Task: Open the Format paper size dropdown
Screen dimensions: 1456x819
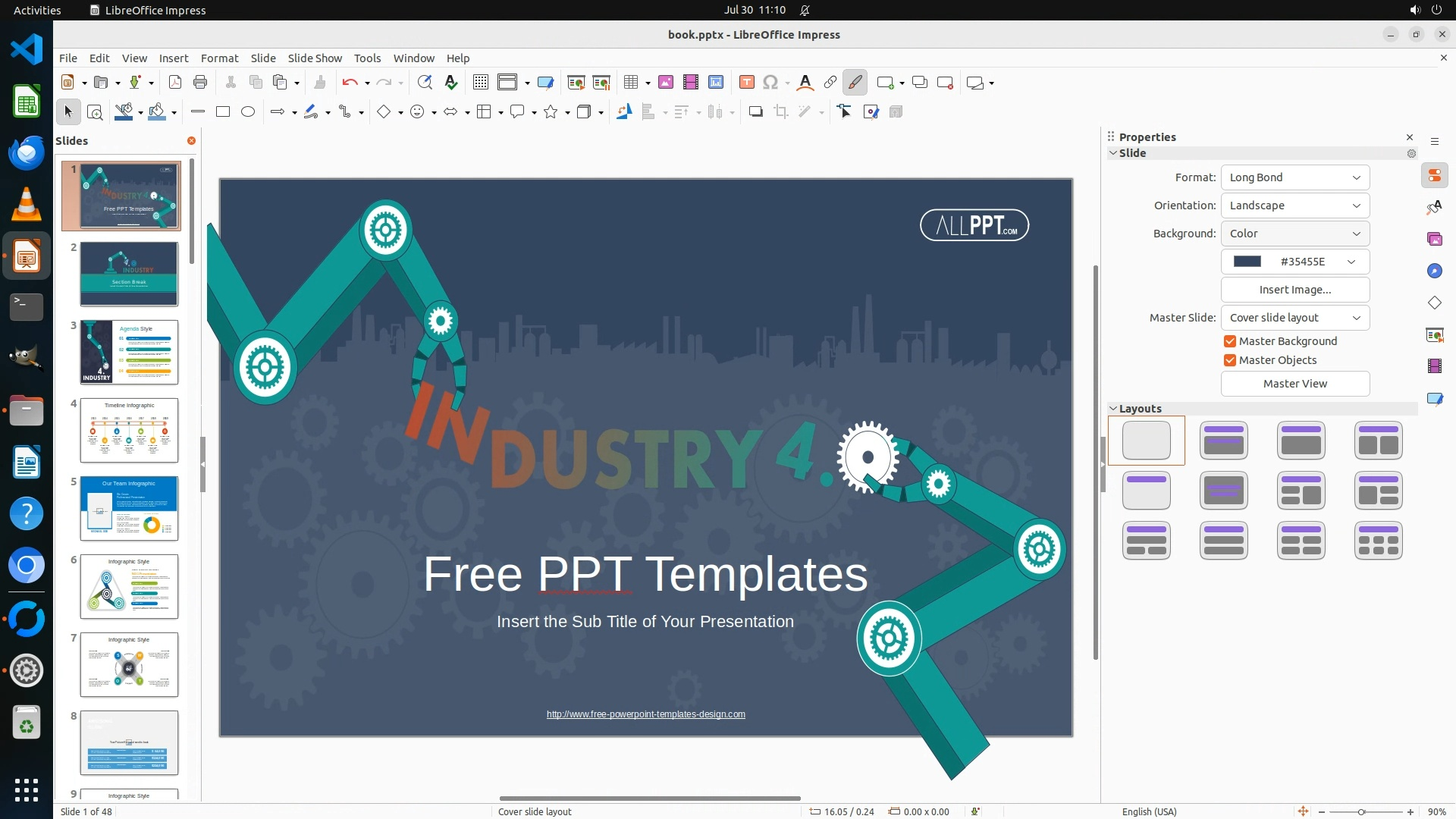Action: pos(1294,177)
